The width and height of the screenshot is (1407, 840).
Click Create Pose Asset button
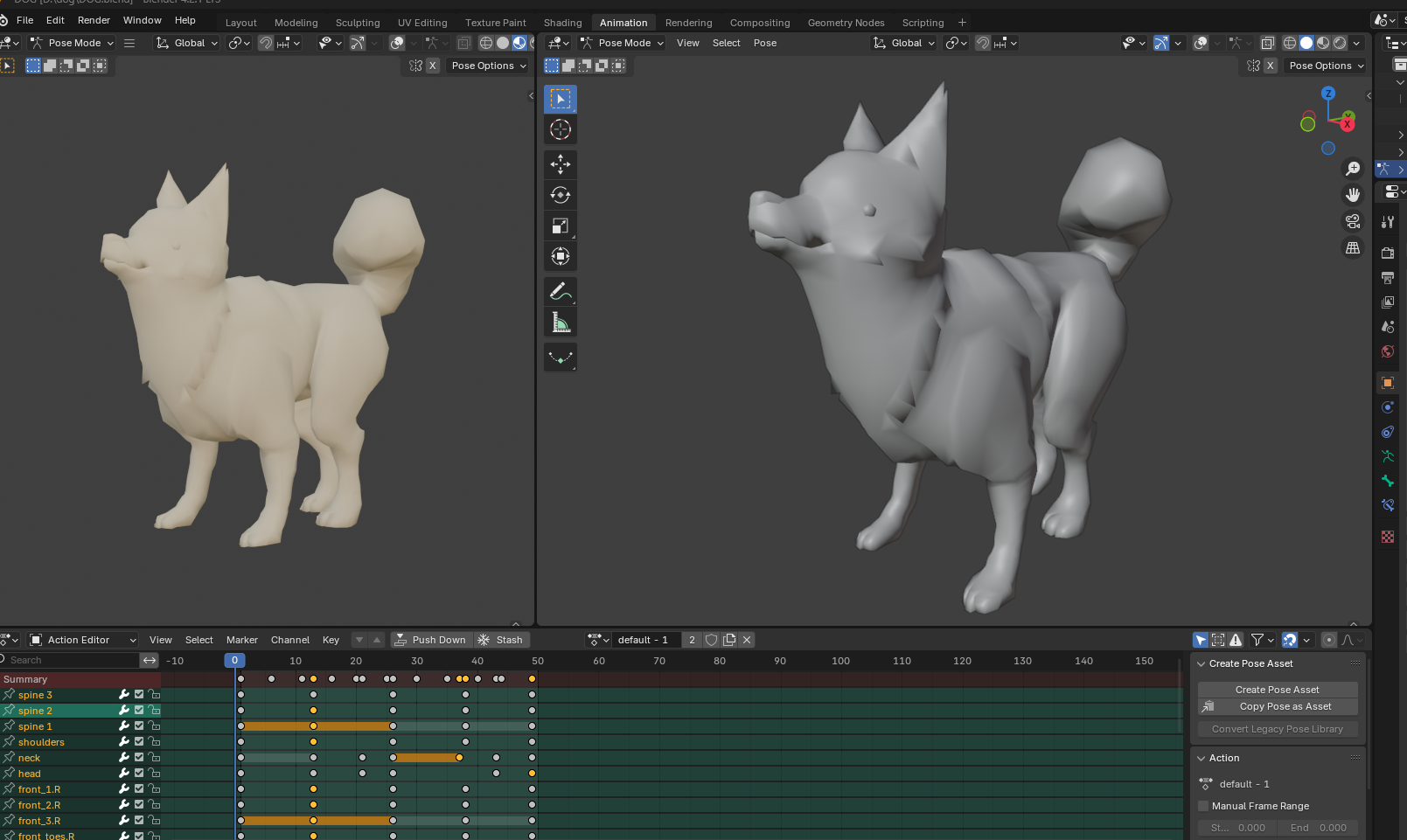click(x=1277, y=690)
